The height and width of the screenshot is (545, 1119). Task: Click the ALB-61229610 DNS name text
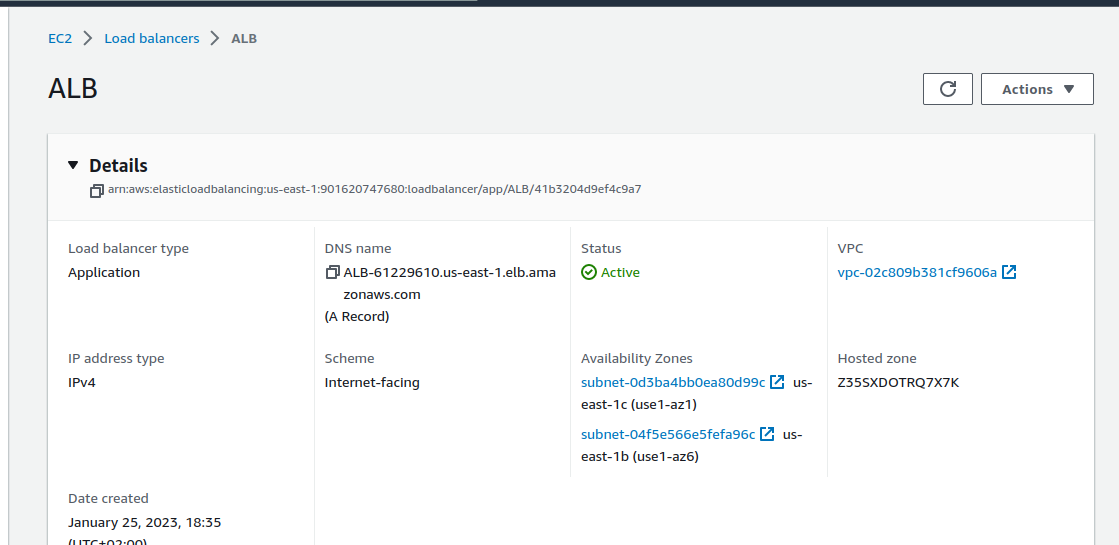tap(450, 283)
